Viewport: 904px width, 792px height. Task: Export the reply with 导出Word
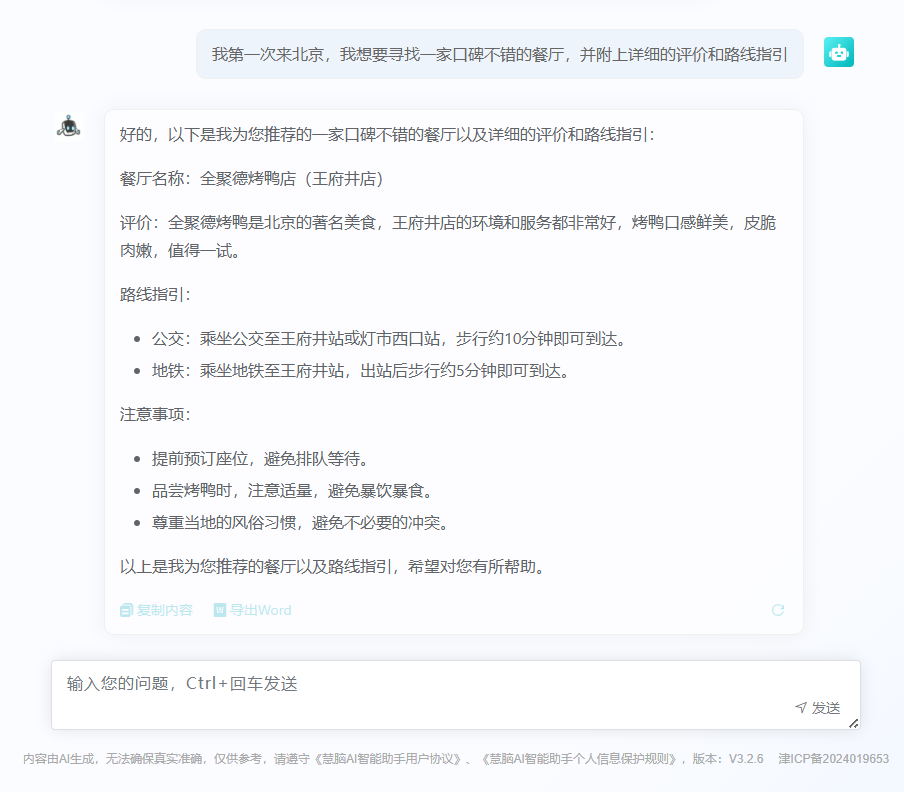click(253, 610)
